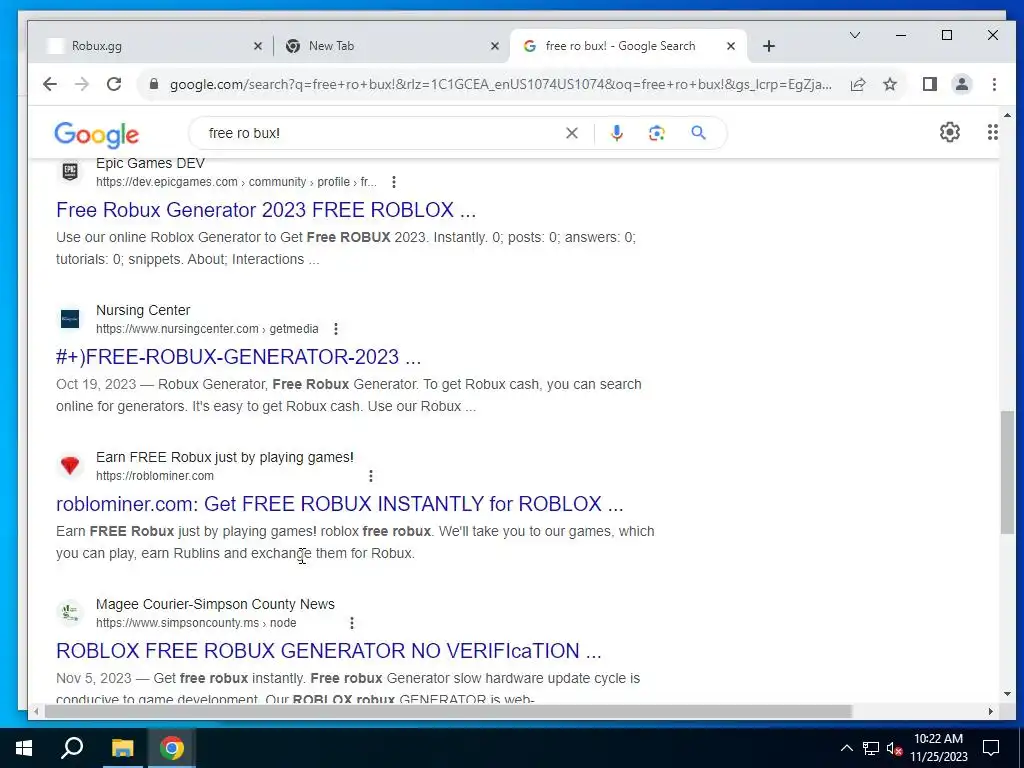
Task: Click the horizontal scrollbar thumb
Action: (x=448, y=711)
